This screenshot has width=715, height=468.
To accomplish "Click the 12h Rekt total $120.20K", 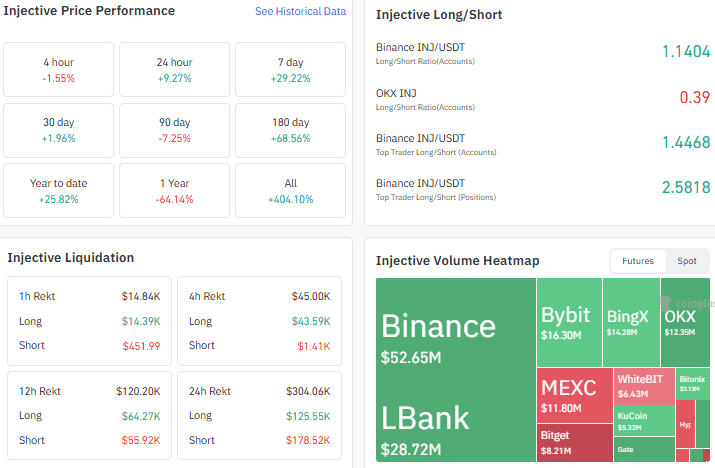I will (x=138, y=391).
